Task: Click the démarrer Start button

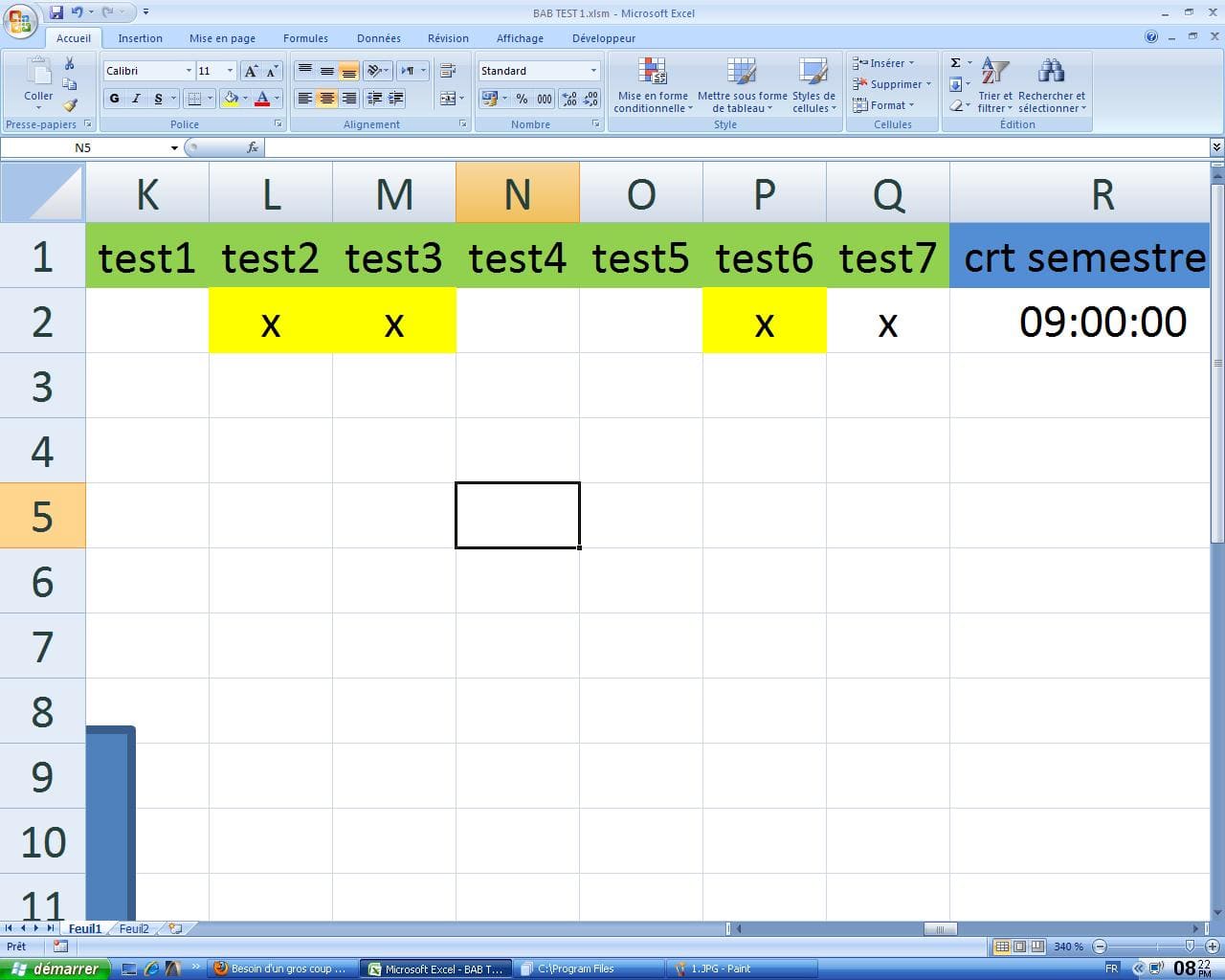Action: point(56,969)
